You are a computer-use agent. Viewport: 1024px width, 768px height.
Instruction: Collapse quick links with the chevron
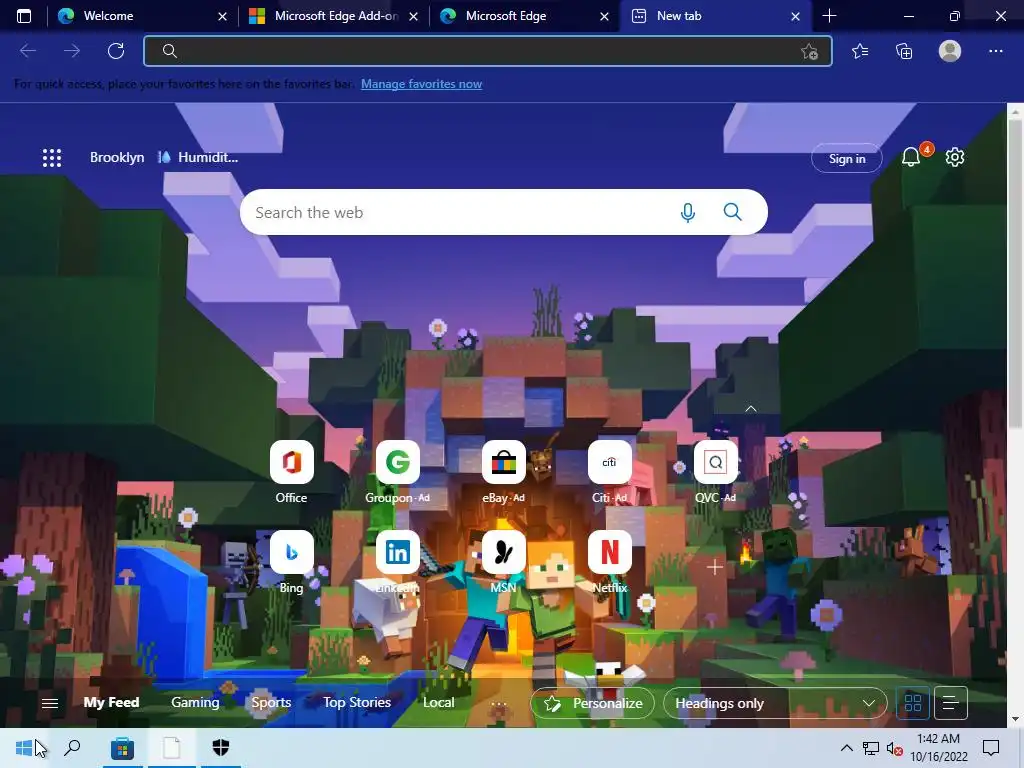click(751, 409)
